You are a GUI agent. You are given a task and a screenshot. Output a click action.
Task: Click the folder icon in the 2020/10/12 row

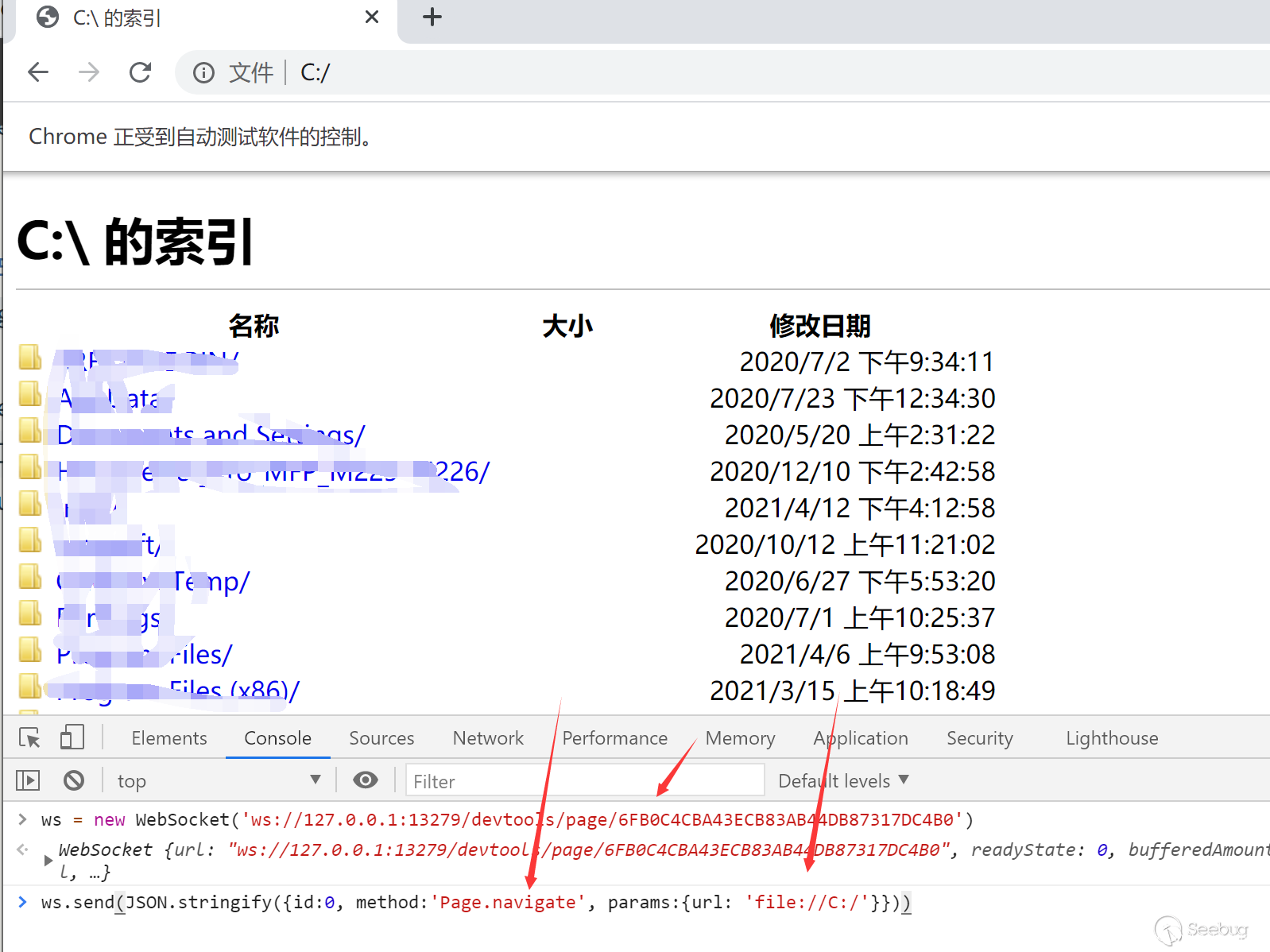pos(30,541)
